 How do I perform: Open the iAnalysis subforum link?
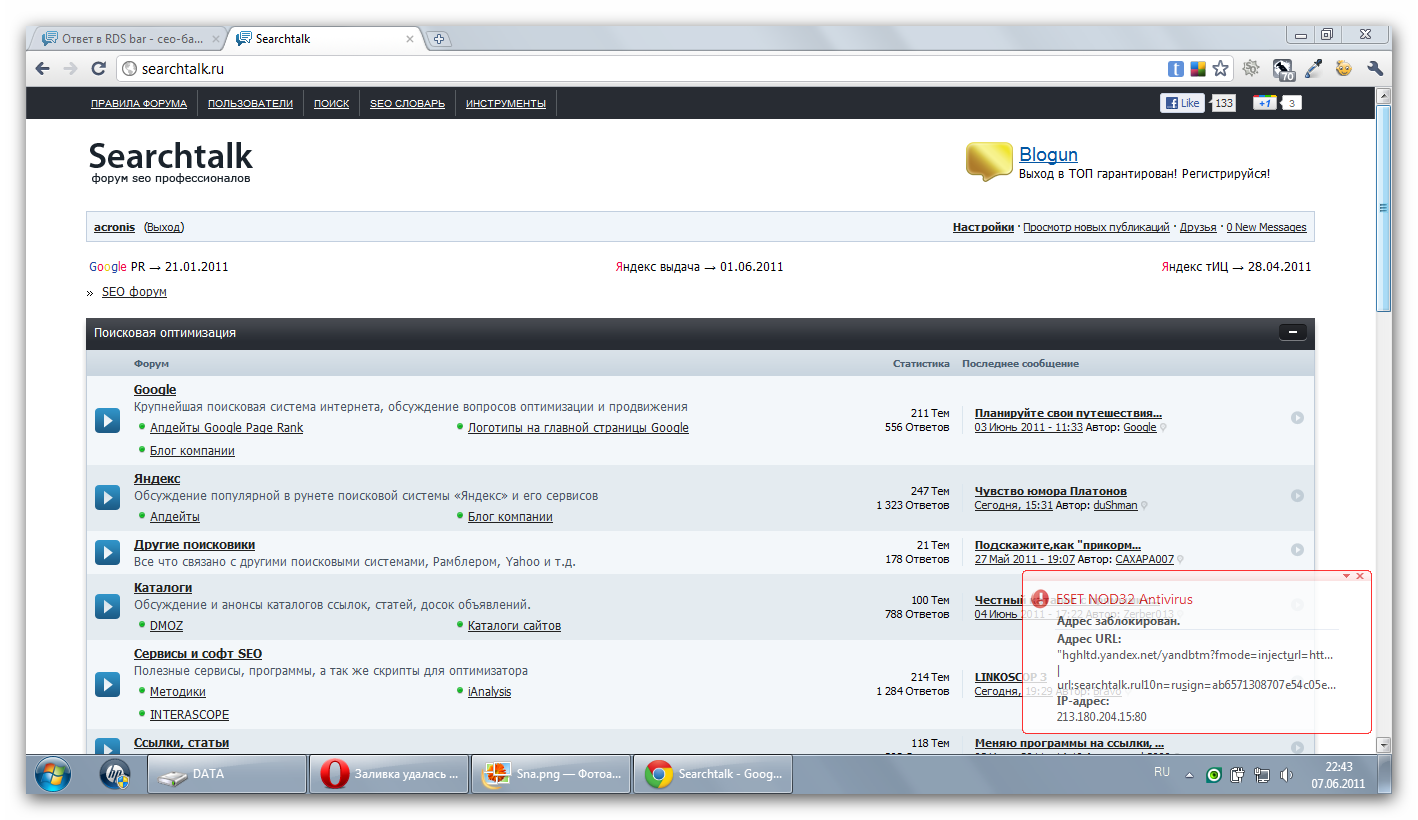point(489,692)
